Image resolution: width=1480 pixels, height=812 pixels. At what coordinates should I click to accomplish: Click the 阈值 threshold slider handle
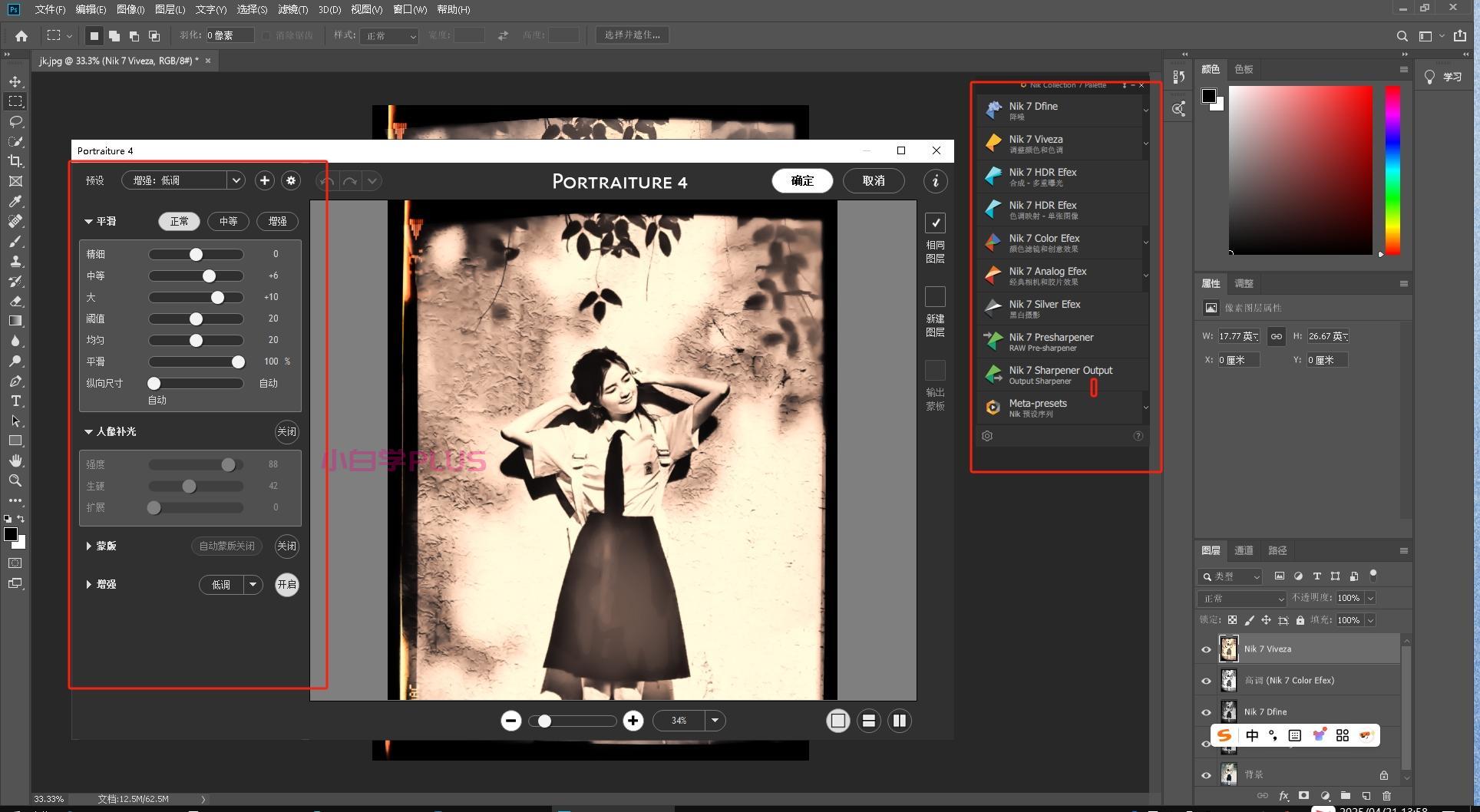coord(197,319)
